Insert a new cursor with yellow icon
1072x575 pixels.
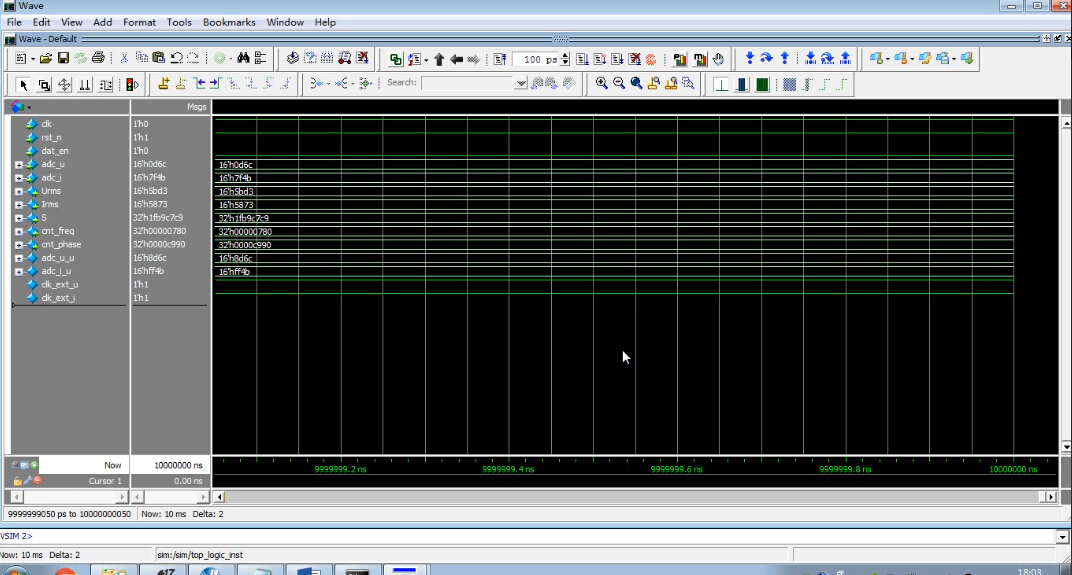(x=163, y=84)
